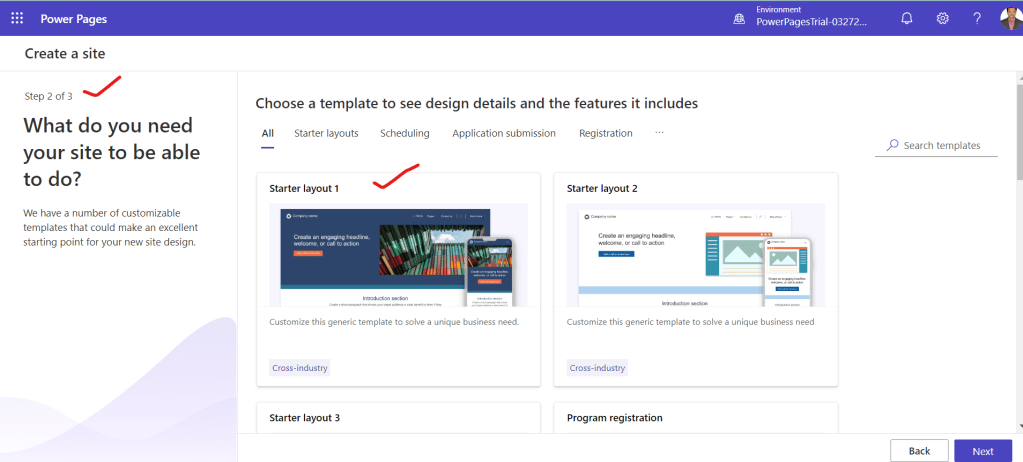This screenshot has width=1023, height=462.
Task: Click the environment picker icon
Action: [x=738, y=18]
